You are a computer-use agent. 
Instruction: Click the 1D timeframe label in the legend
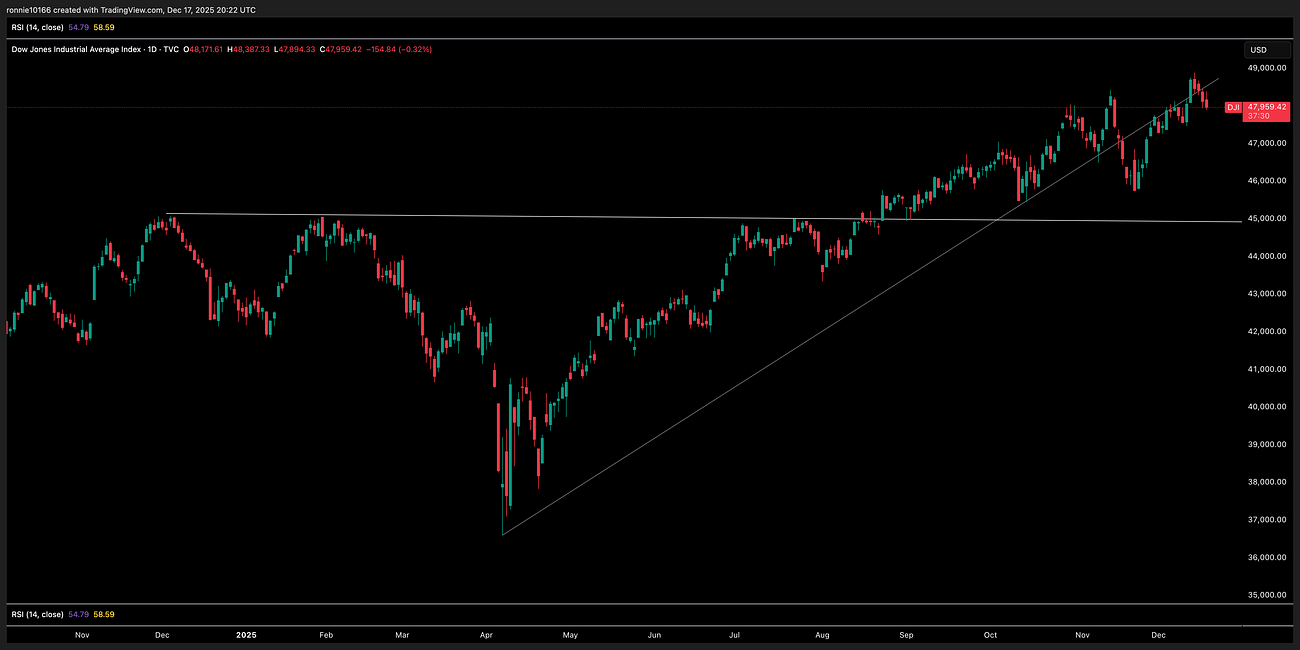click(150, 49)
